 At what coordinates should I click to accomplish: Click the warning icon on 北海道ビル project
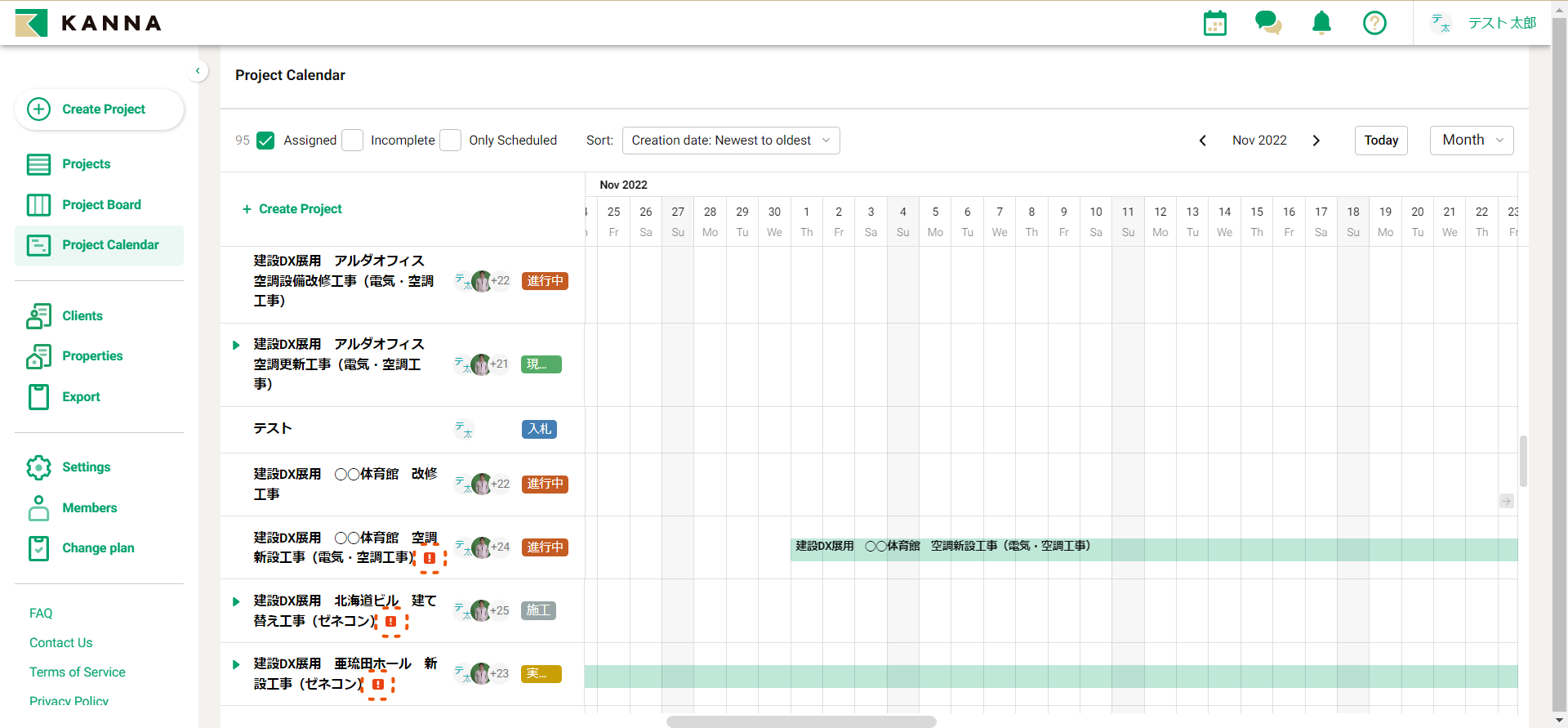pyautogui.click(x=391, y=622)
